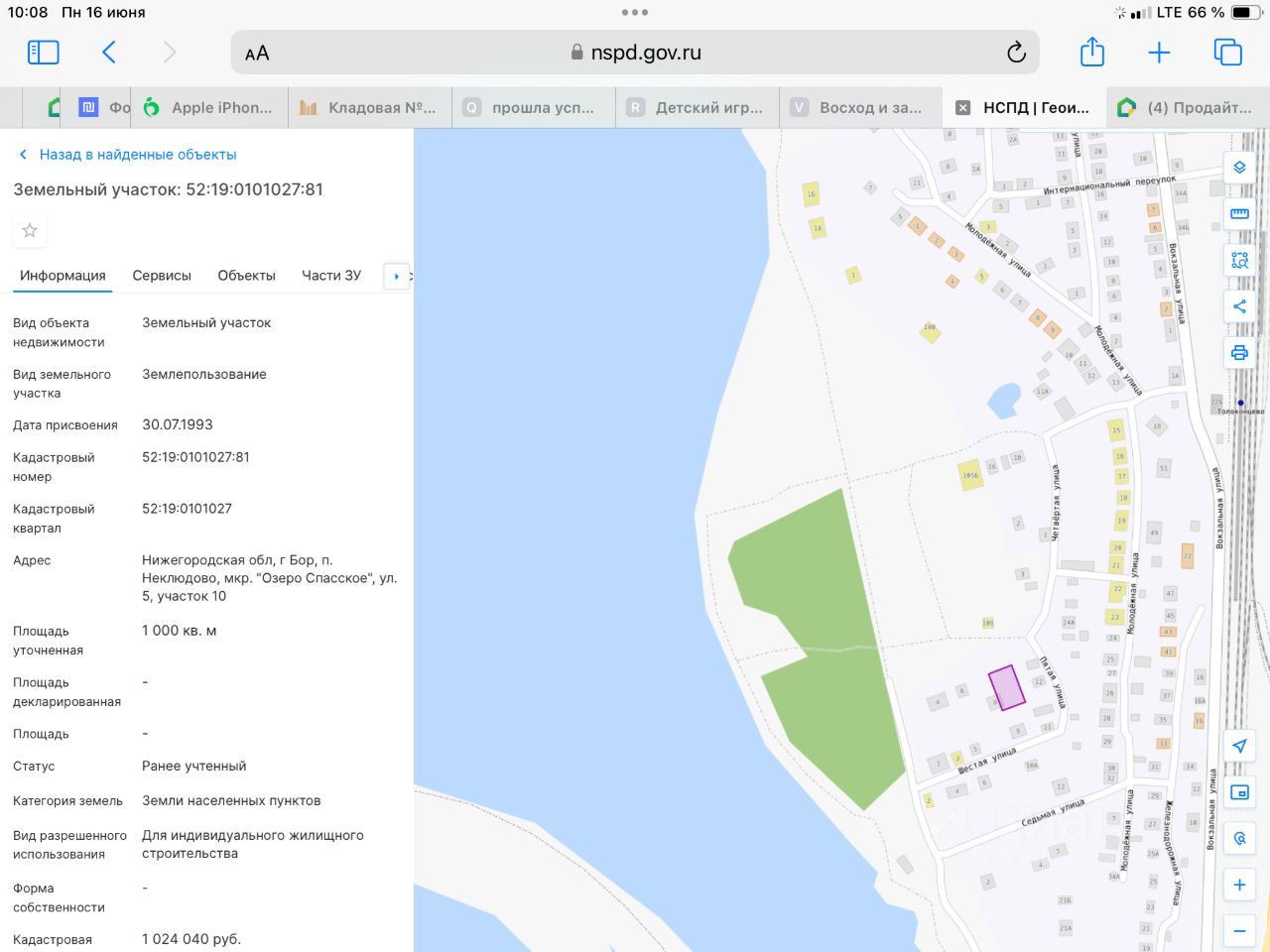Select the Сервисы tab
Image resolution: width=1270 pixels, height=952 pixels.
click(162, 276)
